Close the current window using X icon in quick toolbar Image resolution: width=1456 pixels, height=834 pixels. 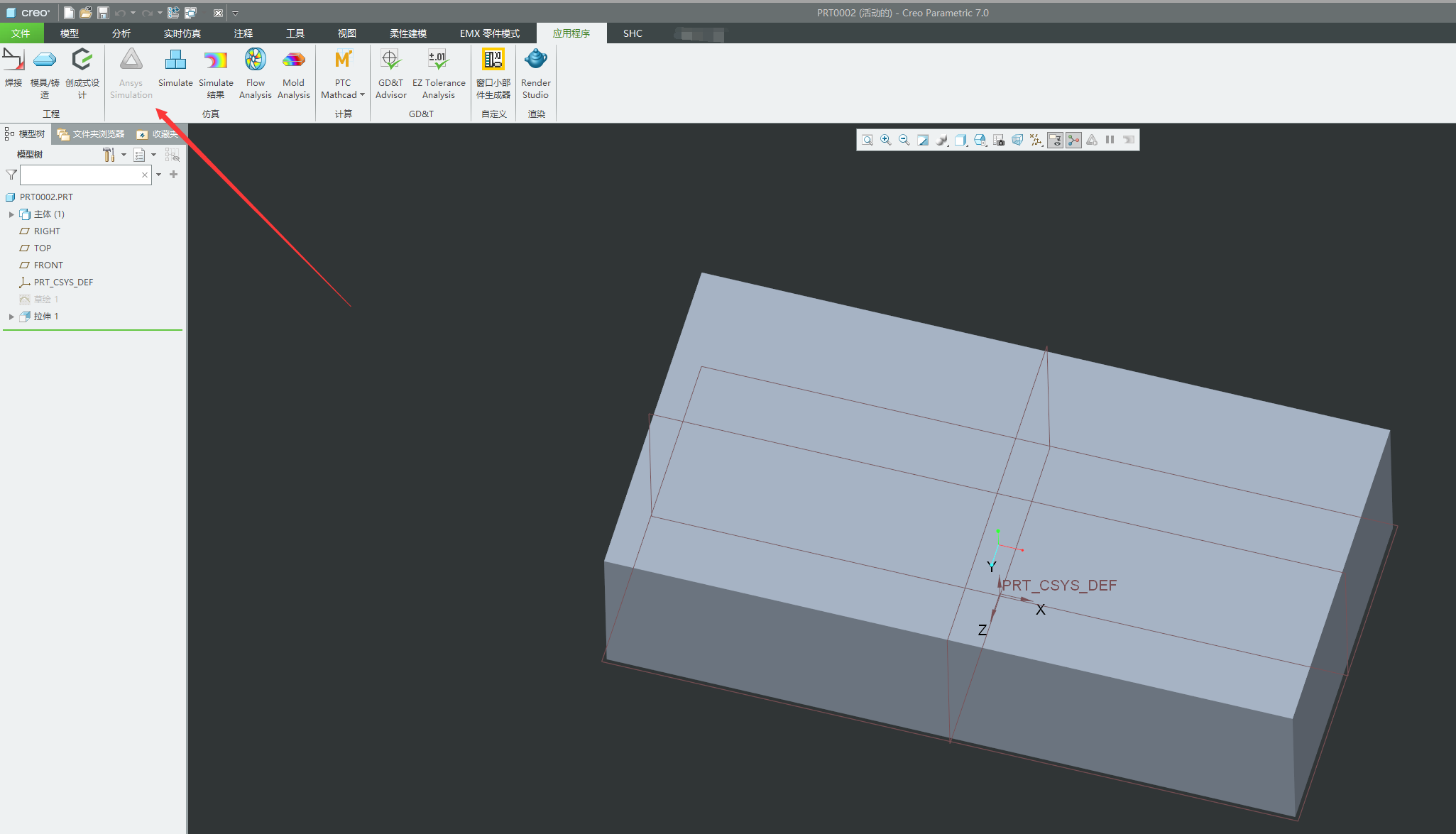coord(218,13)
